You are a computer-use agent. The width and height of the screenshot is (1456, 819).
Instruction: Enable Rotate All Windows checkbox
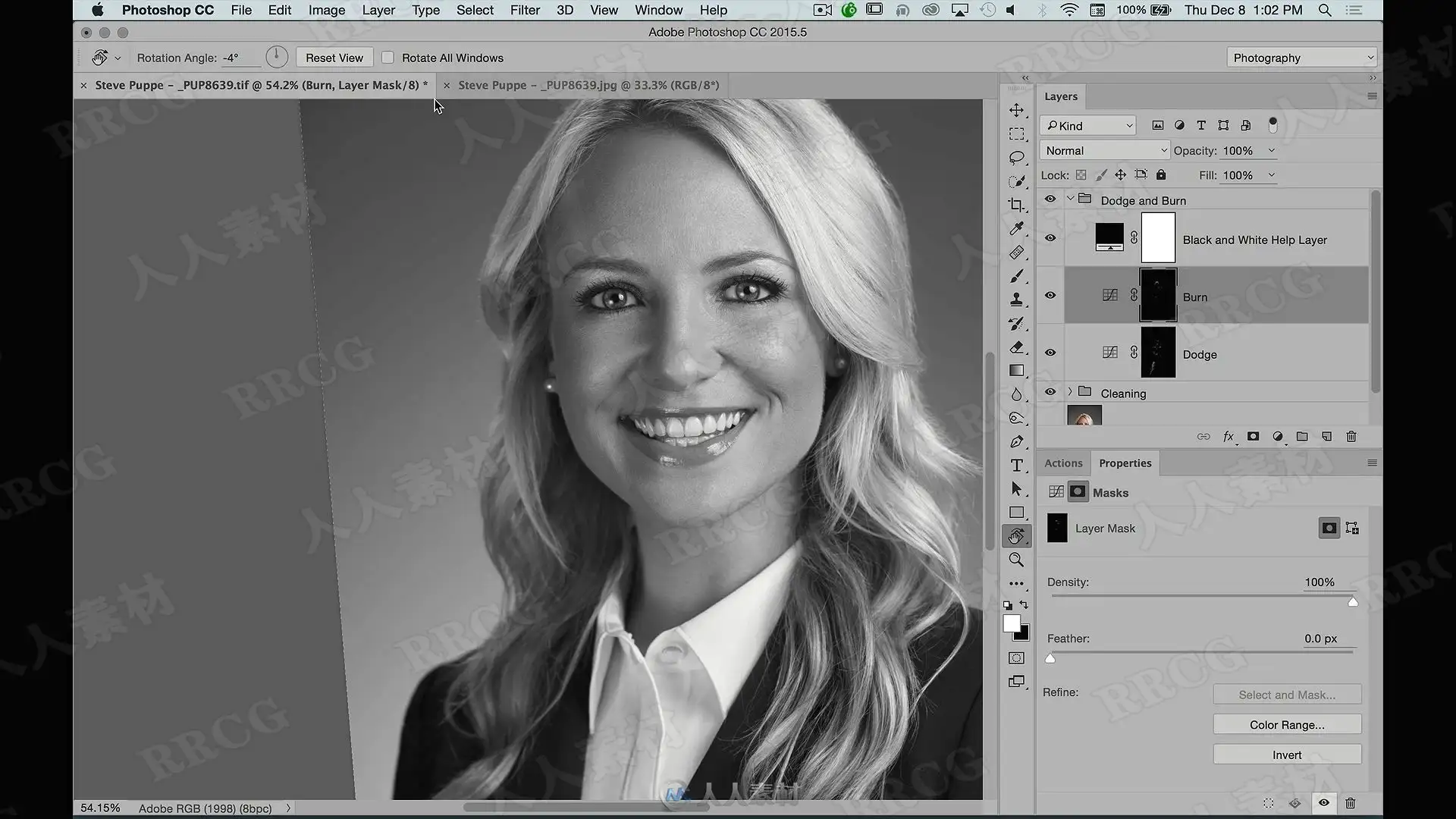(388, 58)
